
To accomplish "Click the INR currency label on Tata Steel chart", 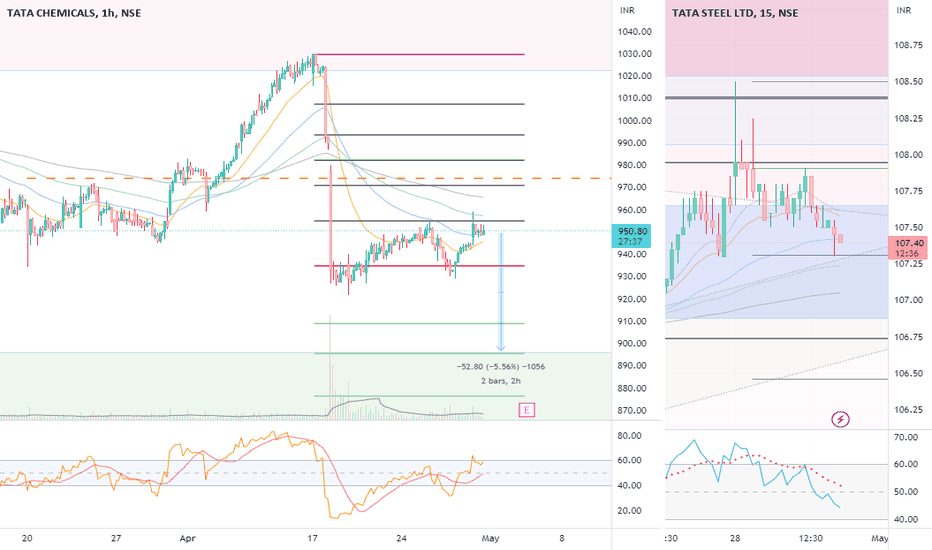I will [x=903, y=10].
